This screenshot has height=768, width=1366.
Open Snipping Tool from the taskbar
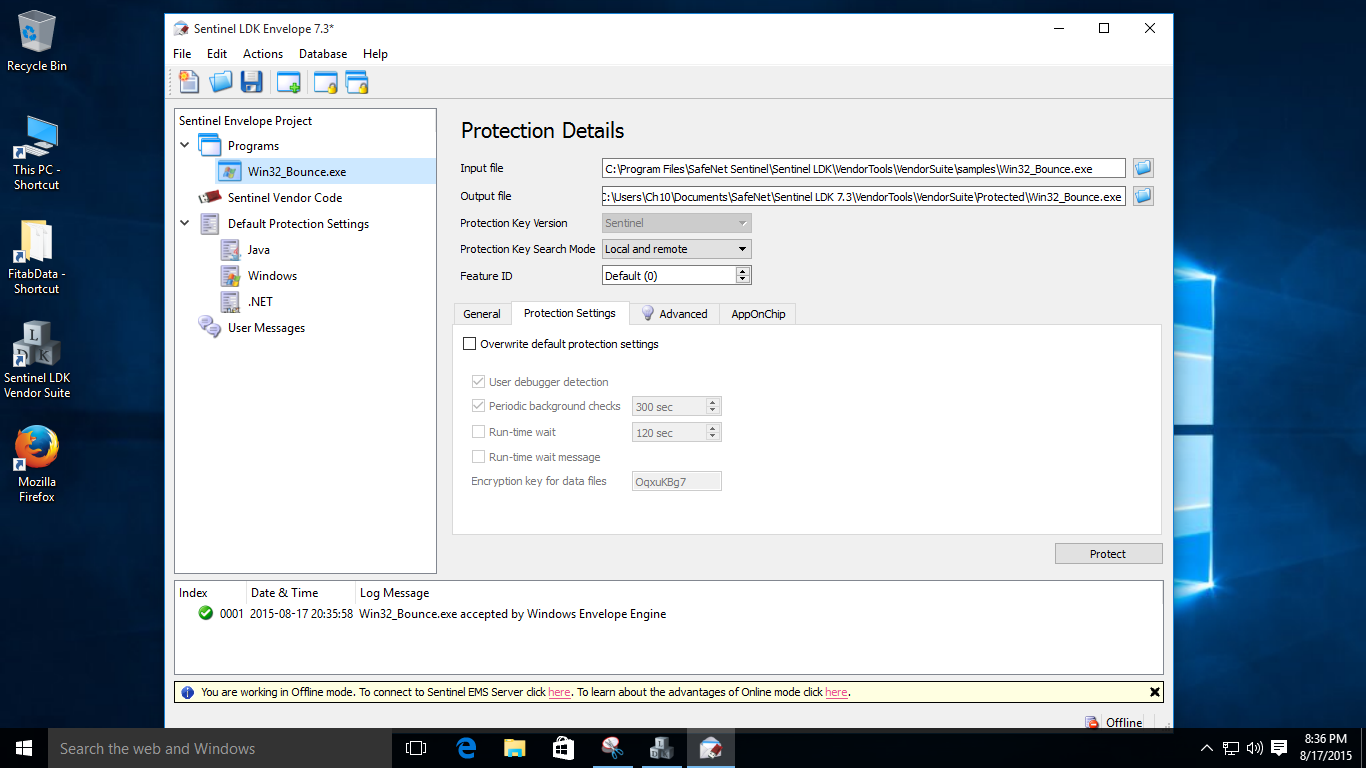point(612,748)
